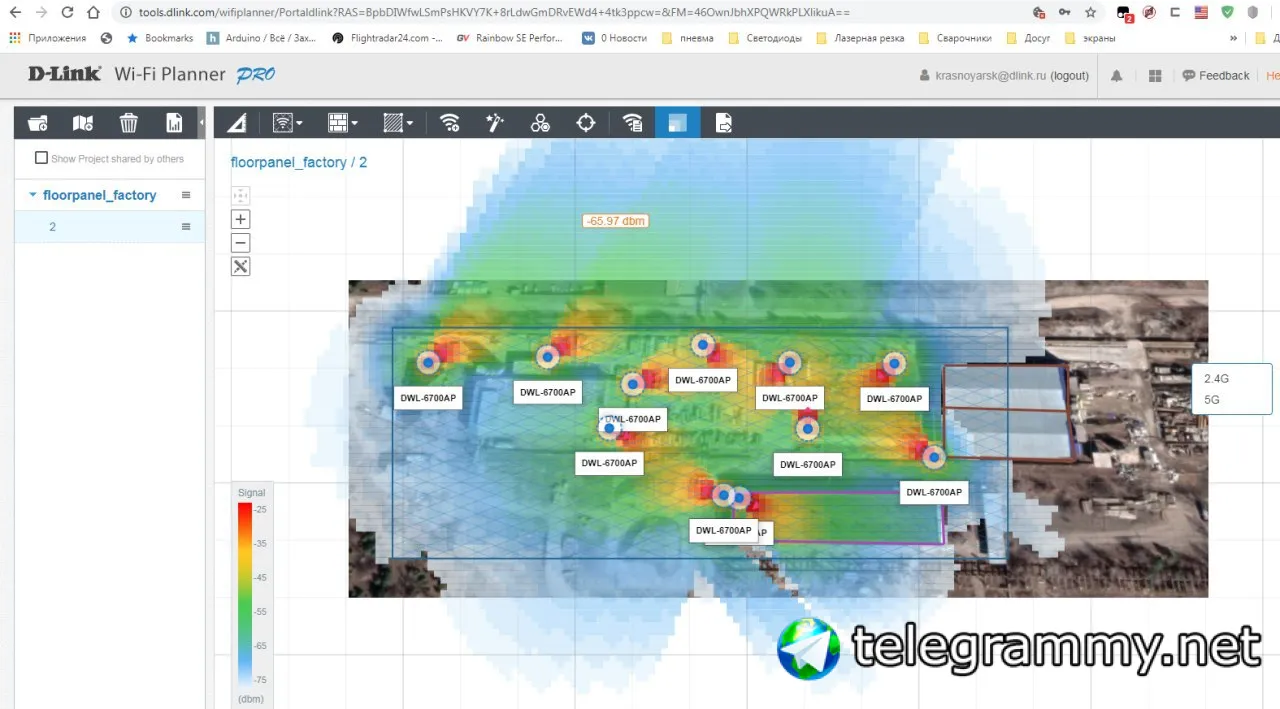
Task: Click the blue -75 end of signal legend
Action: pos(245,678)
